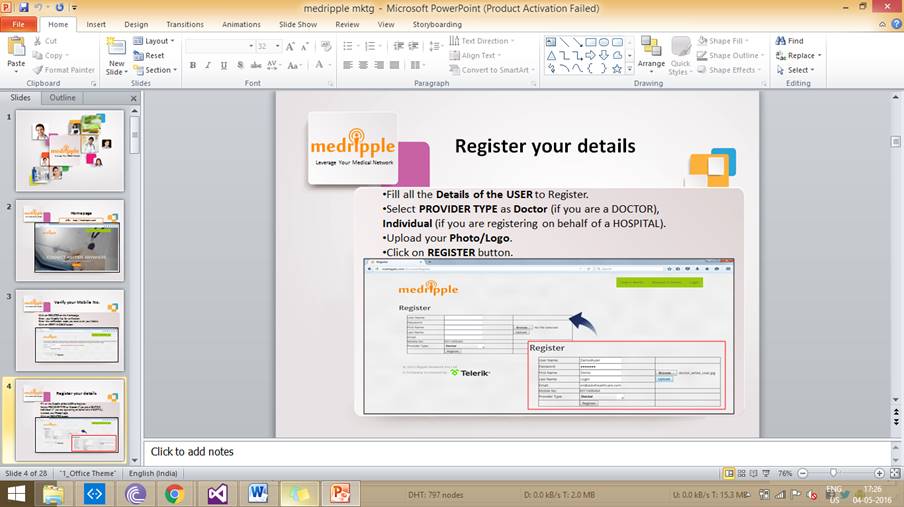Toggle Underline text formatting
This screenshot has width=904, height=507.
pos(223,66)
